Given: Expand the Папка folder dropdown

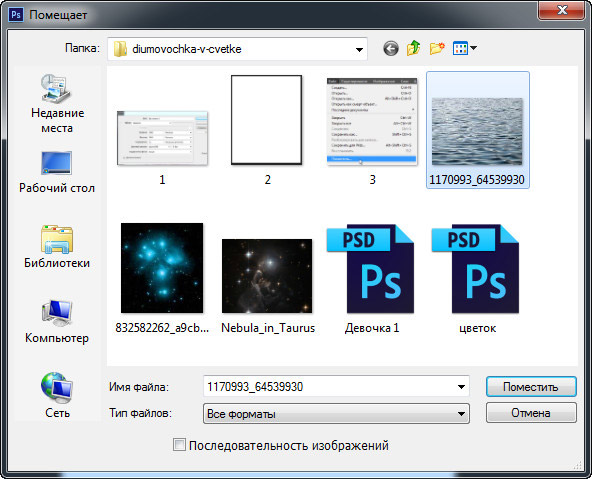Looking at the screenshot, I should point(359,49).
